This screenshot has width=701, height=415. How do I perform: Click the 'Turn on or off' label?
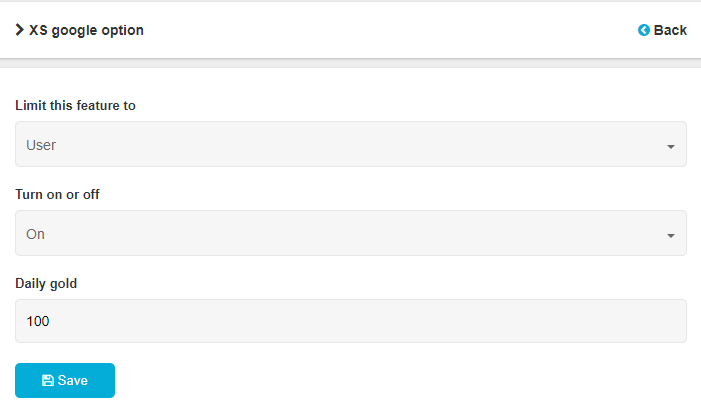tap(57, 194)
